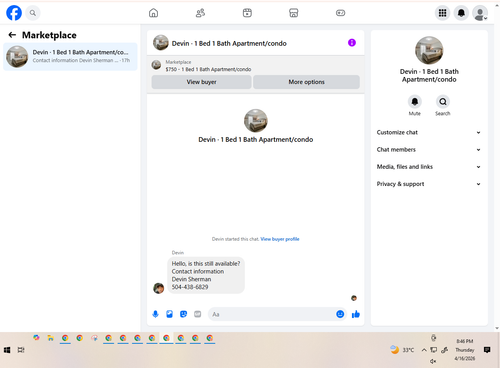The image size is (500, 368).
Task: Choose a sticker with the sticker icon
Action: click(183, 314)
